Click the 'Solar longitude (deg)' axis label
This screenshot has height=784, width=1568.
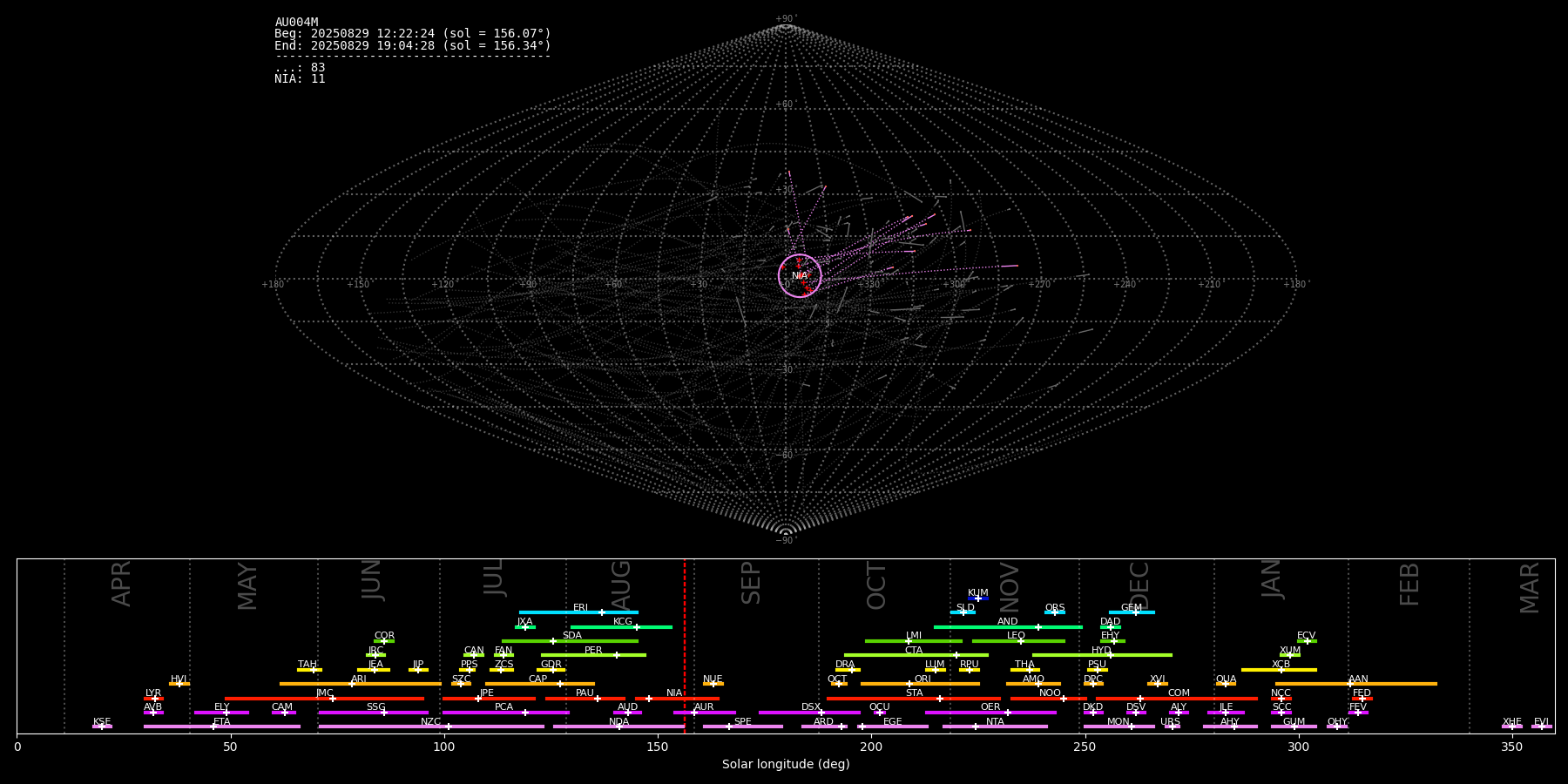[786, 765]
